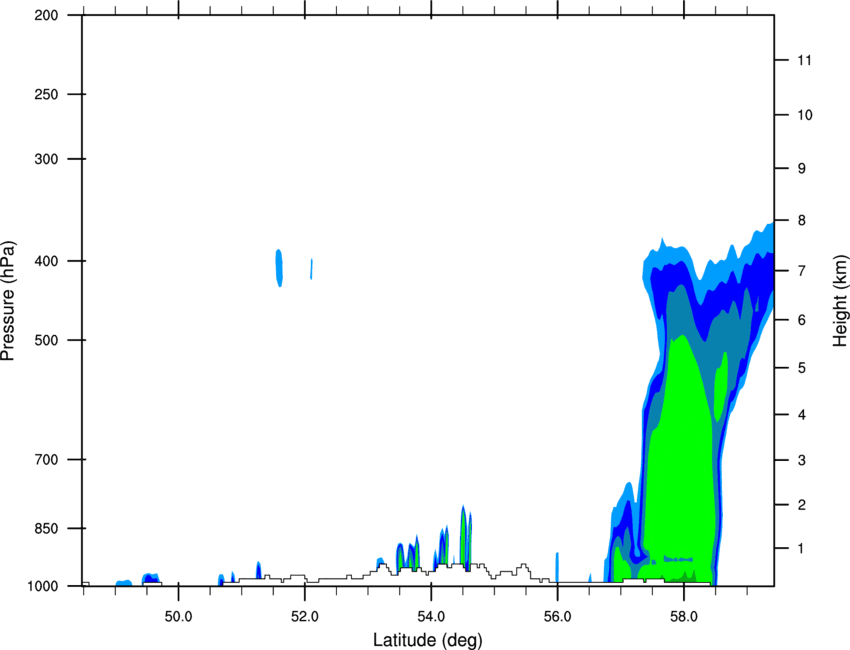
Task: Select the 200 pressure tick label
Action: pos(47,15)
